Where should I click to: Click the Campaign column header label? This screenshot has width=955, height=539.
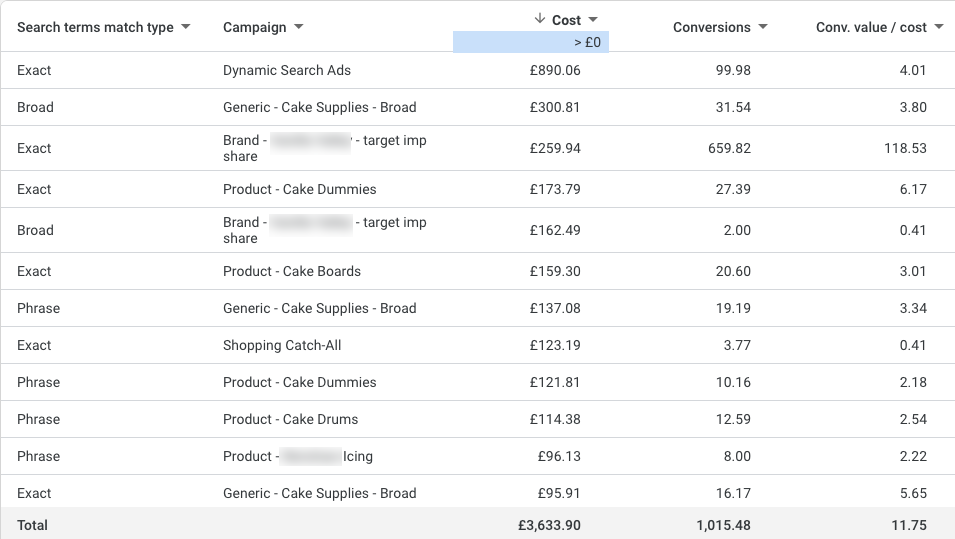click(254, 27)
